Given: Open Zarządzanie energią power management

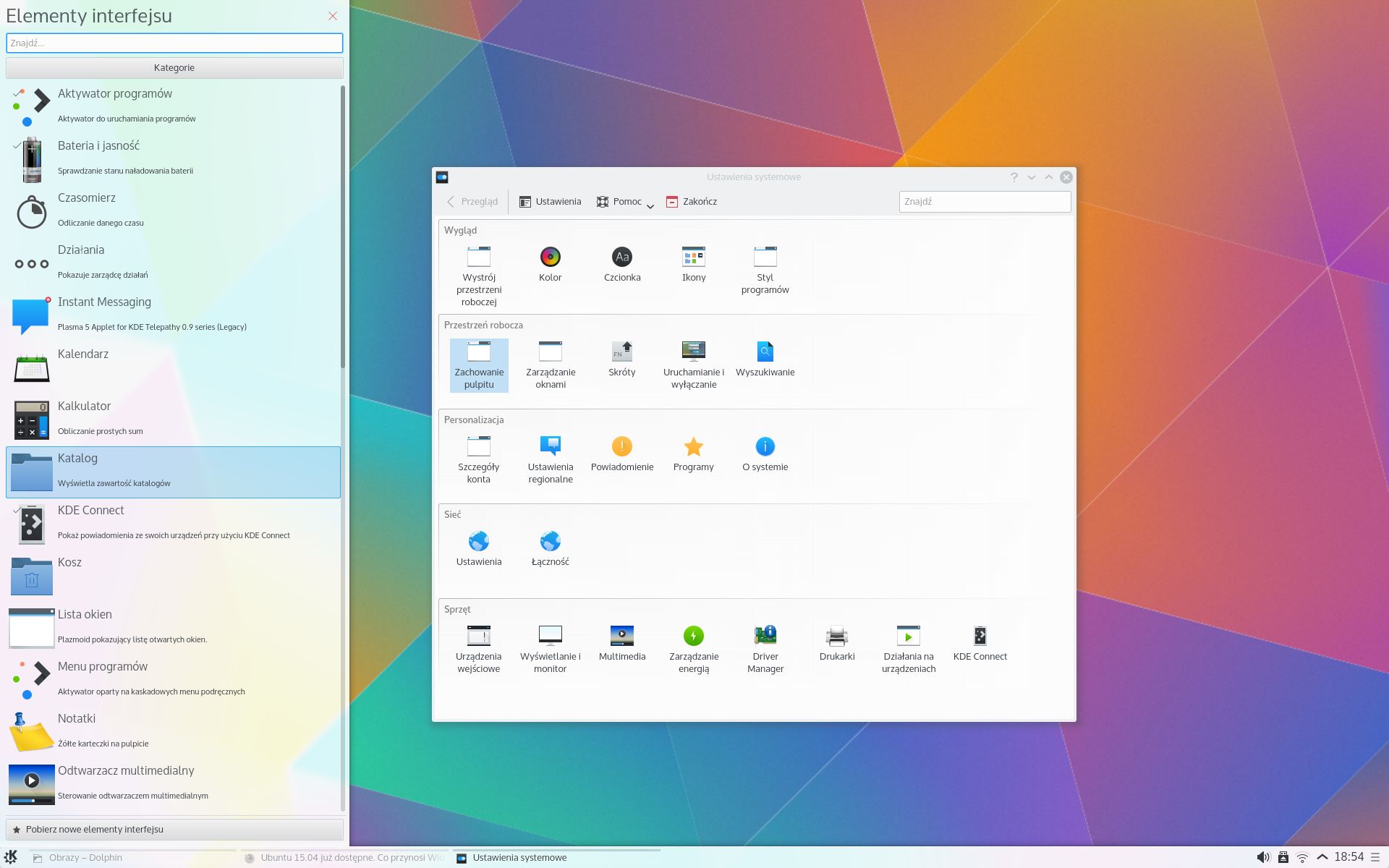Looking at the screenshot, I should (693, 649).
